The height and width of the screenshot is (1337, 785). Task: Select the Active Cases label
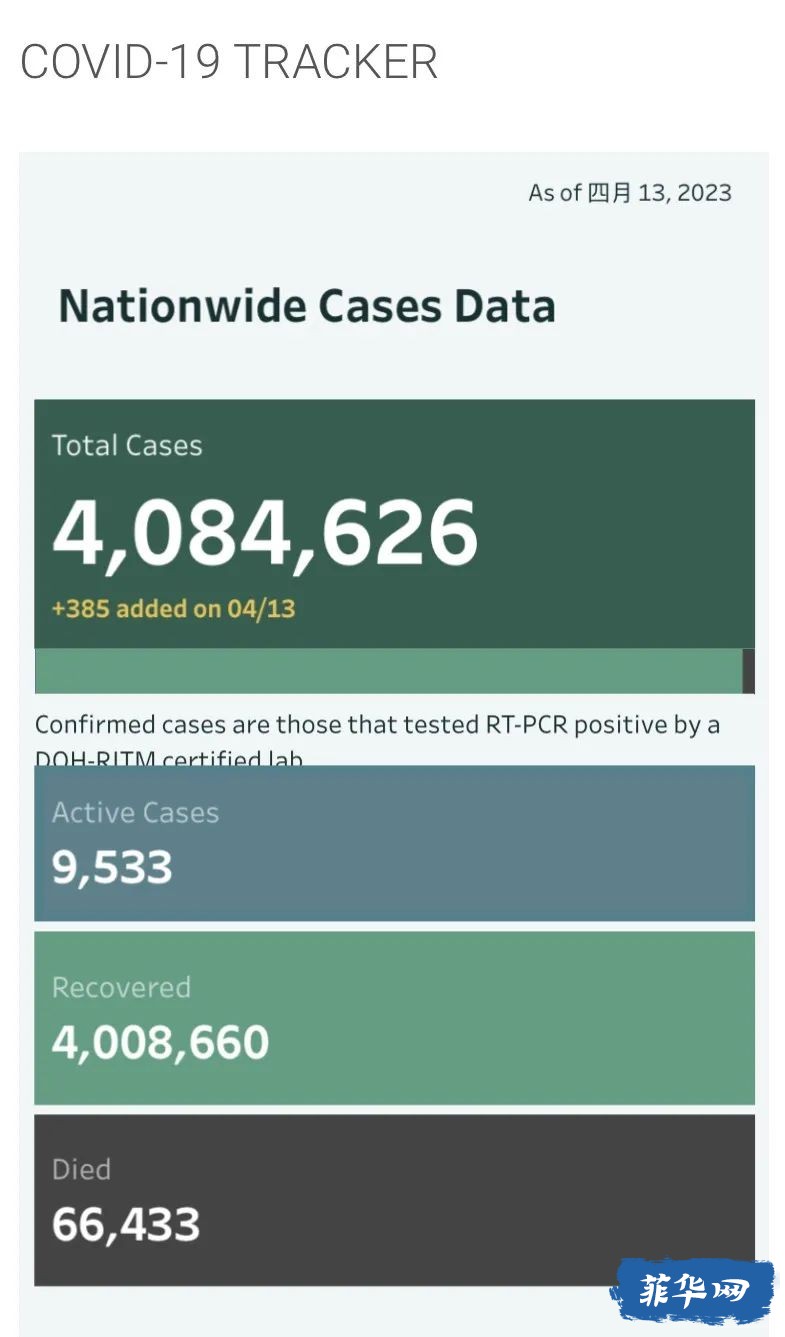[x=135, y=812]
